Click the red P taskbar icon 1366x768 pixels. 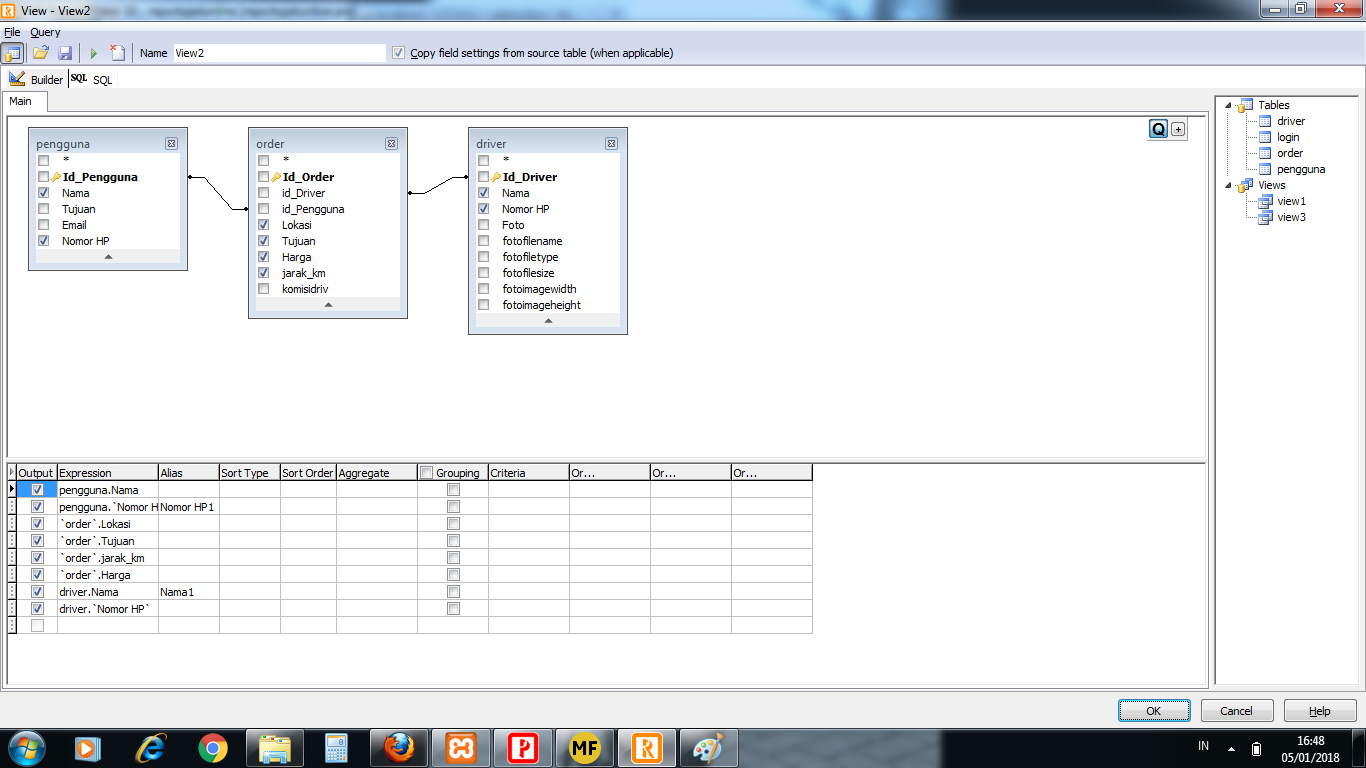click(523, 748)
